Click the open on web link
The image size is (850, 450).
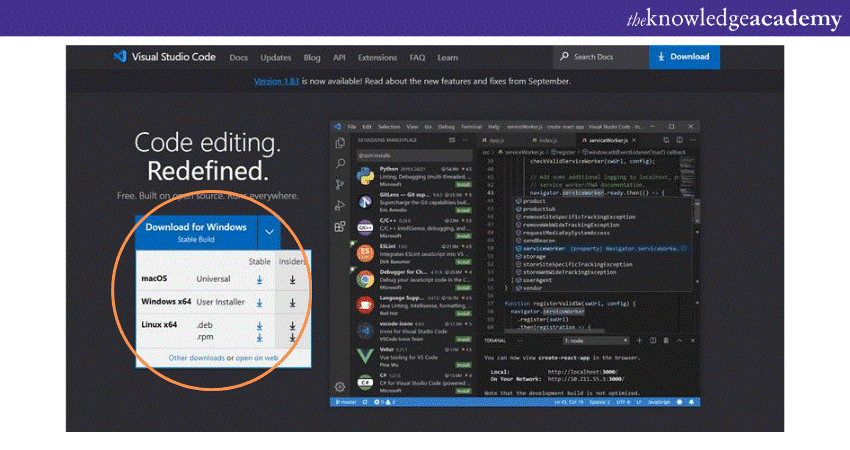click(x=258, y=357)
